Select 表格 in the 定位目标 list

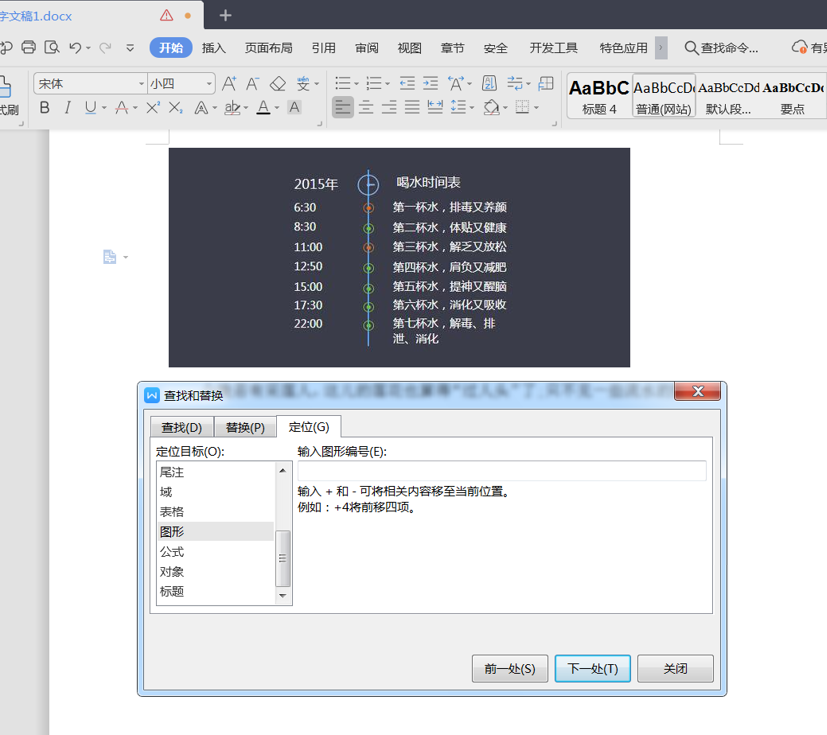(216, 511)
